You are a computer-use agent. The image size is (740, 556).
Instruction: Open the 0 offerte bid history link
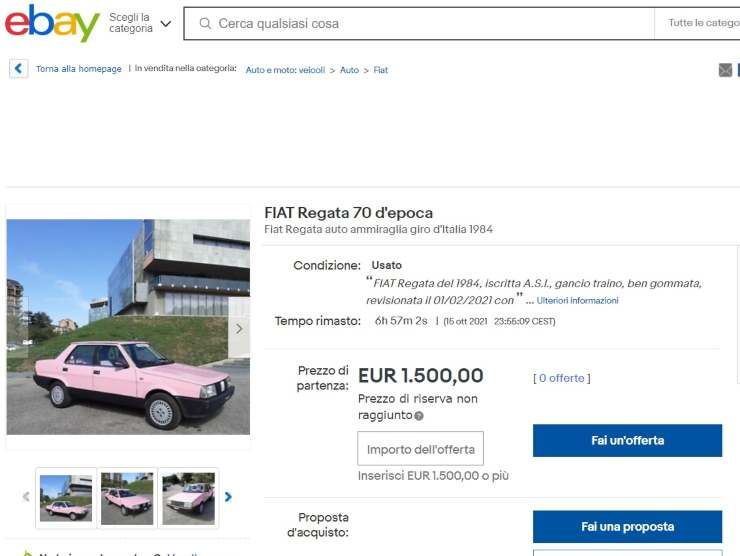562,378
